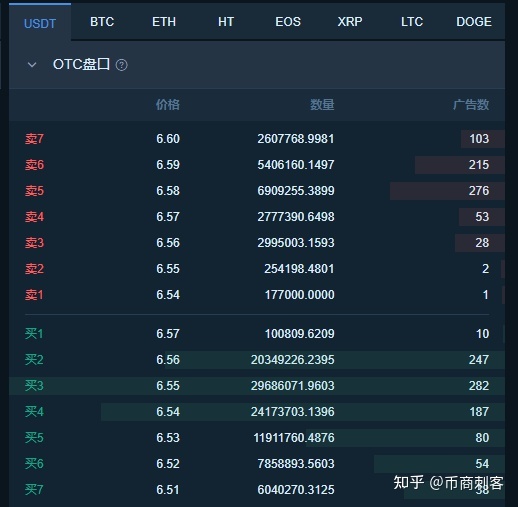
Task: Select the 卖6 row label
Action: [x=34, y=165]
